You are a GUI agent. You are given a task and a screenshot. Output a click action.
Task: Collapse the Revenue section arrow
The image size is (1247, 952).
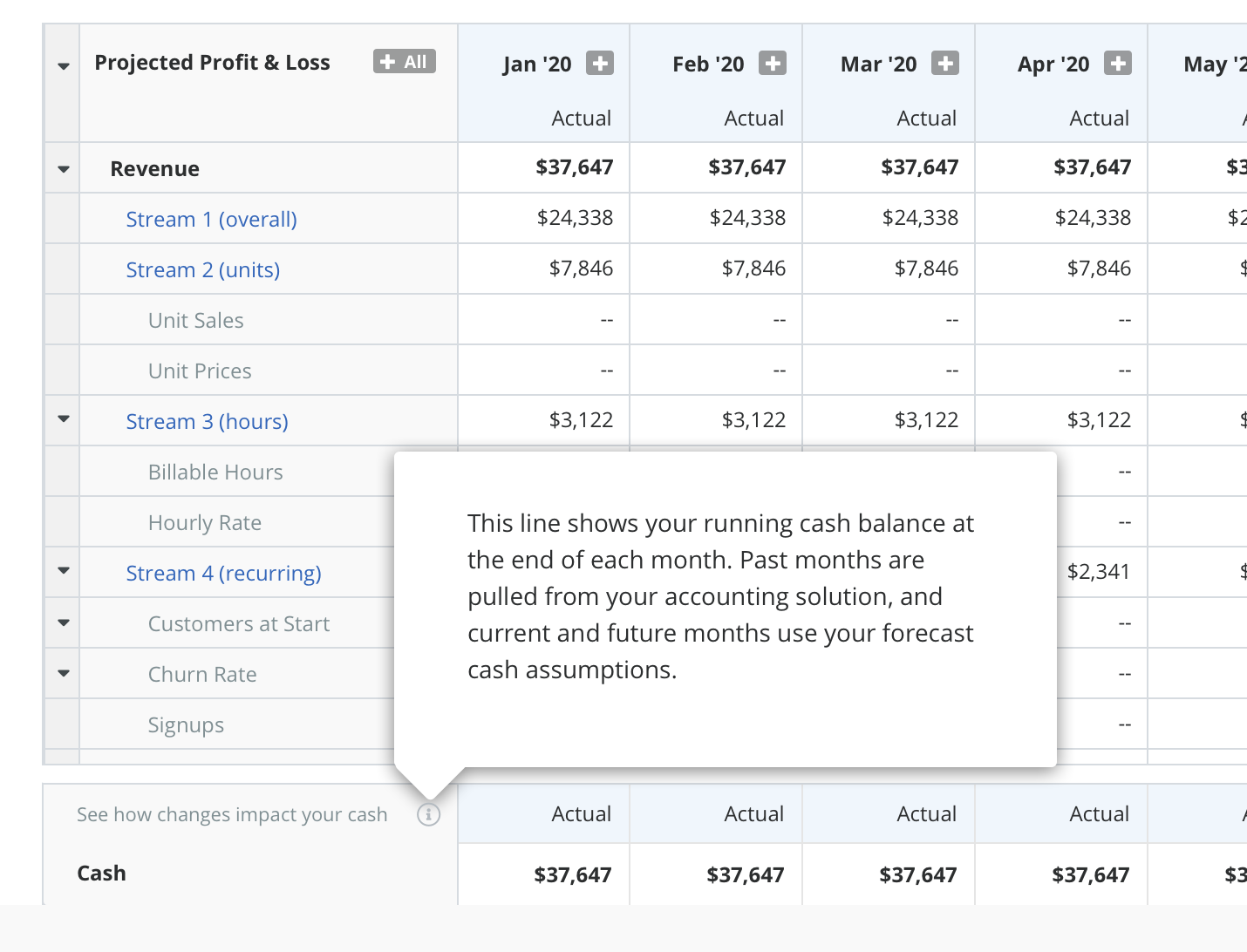[63, 168]
